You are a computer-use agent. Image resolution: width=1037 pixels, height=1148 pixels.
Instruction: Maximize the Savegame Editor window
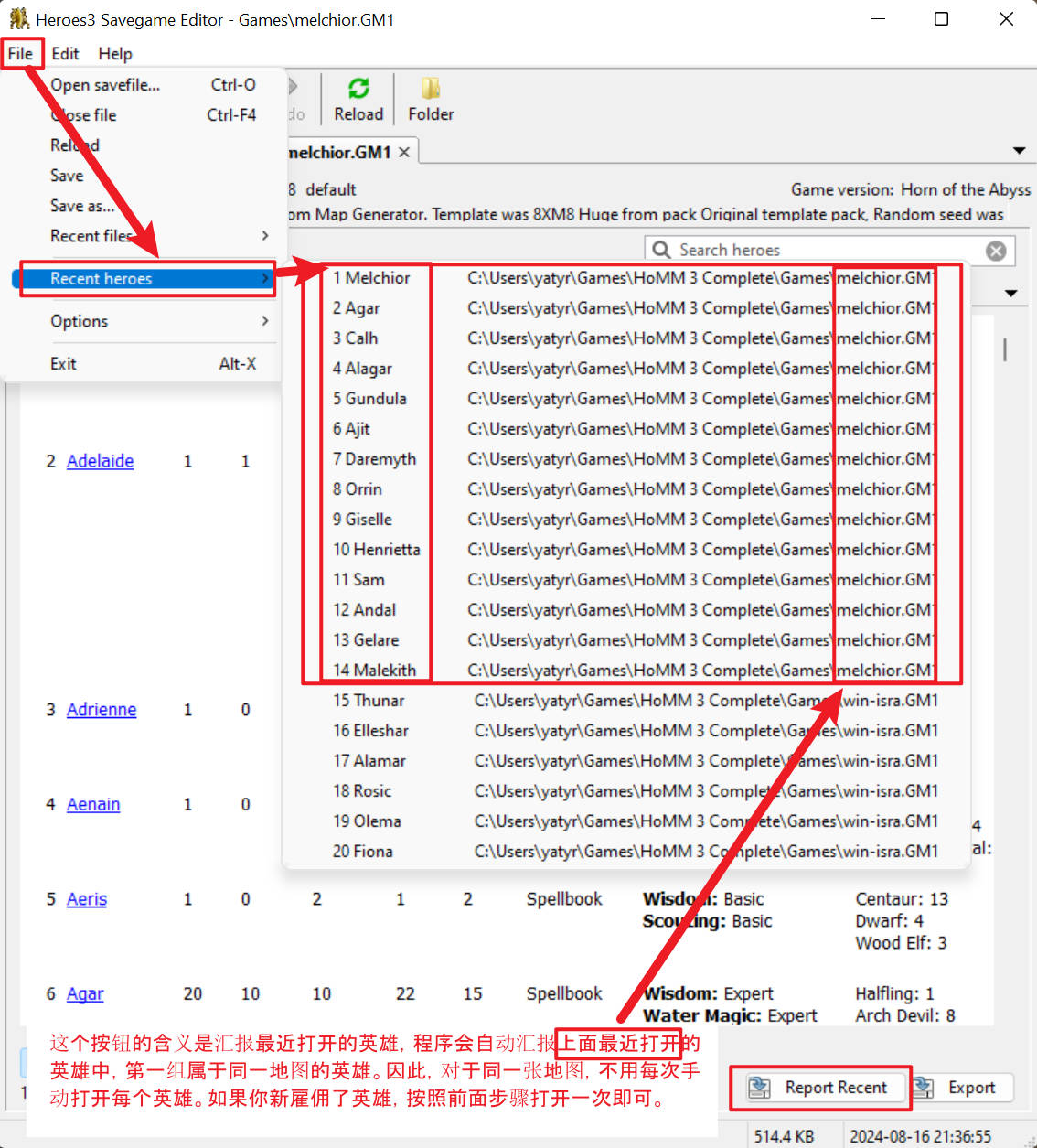click(941, 18)
